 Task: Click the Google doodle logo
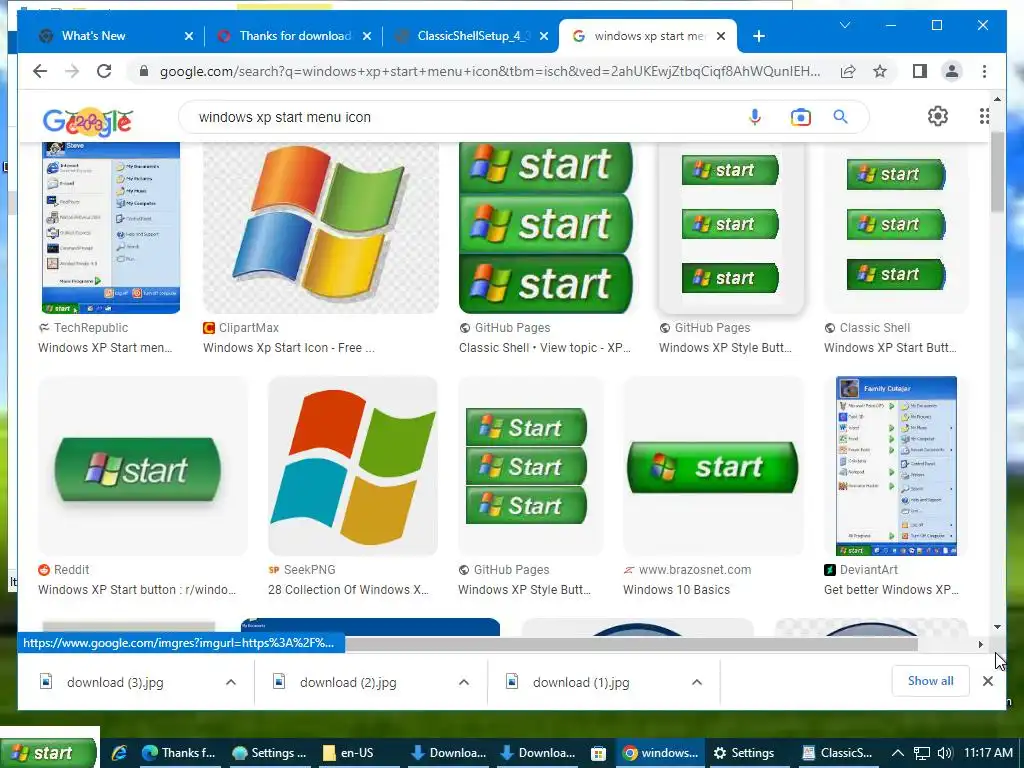pyautogui.click(x=88, y=121)
